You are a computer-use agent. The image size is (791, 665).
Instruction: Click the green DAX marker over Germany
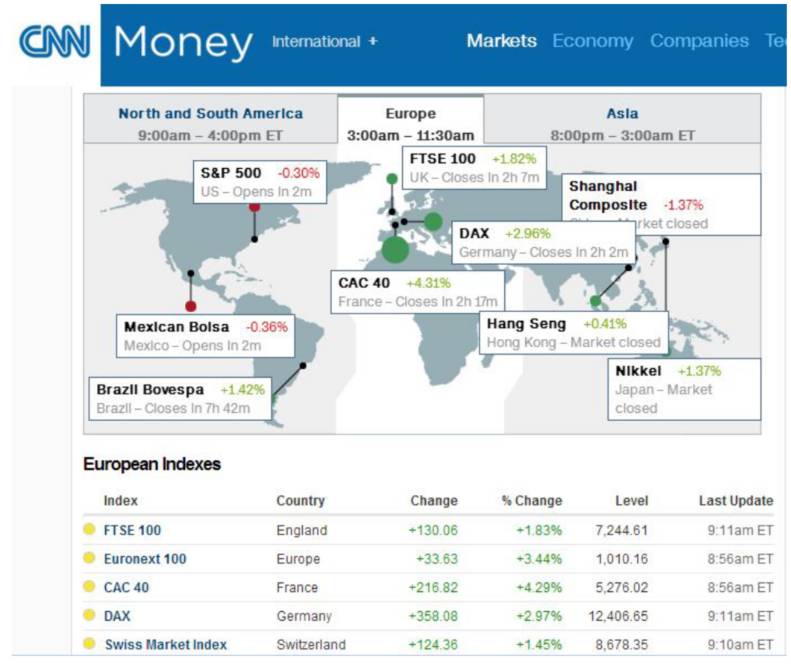click(x=433, y=221)
